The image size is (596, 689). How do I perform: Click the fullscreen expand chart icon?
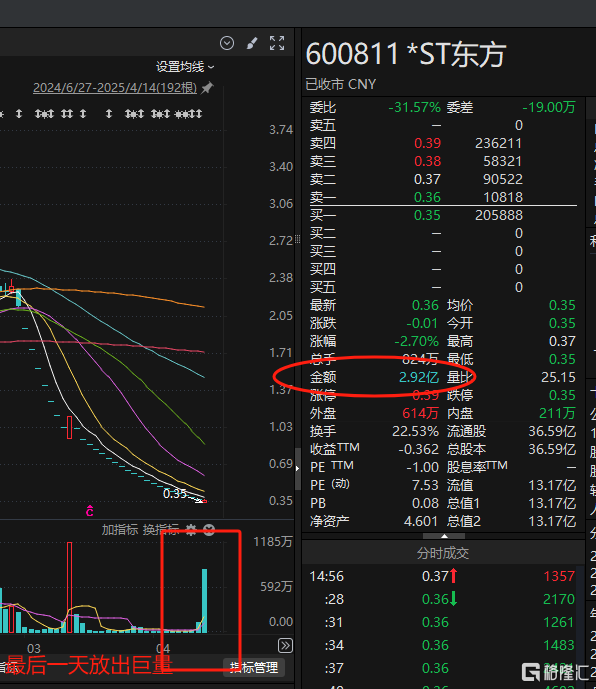point(277,43)
